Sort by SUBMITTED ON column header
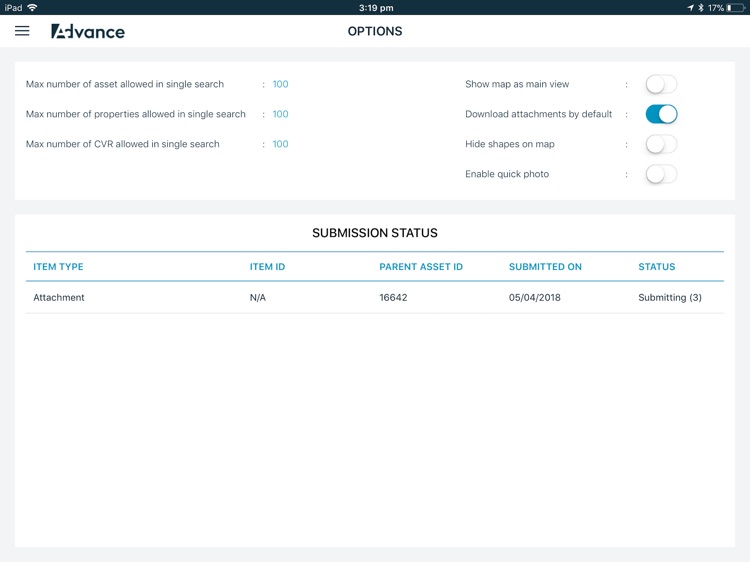Image resolution: width=750 pixels, height=562 pixels. [545, 267]
